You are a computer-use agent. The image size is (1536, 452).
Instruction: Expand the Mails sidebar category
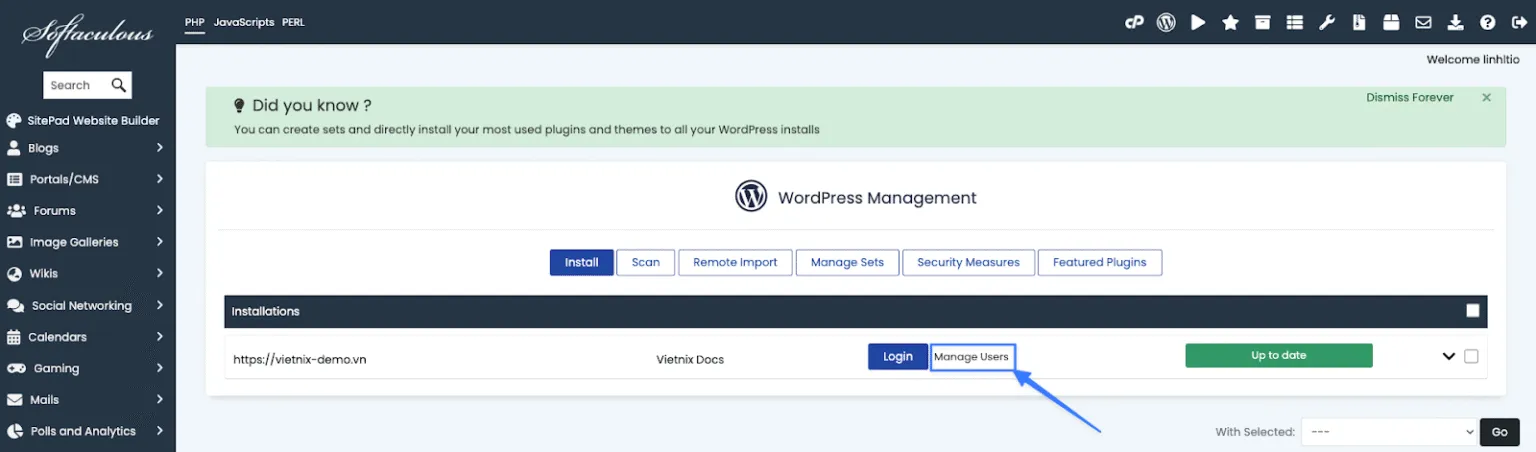(x=160, y=400)
